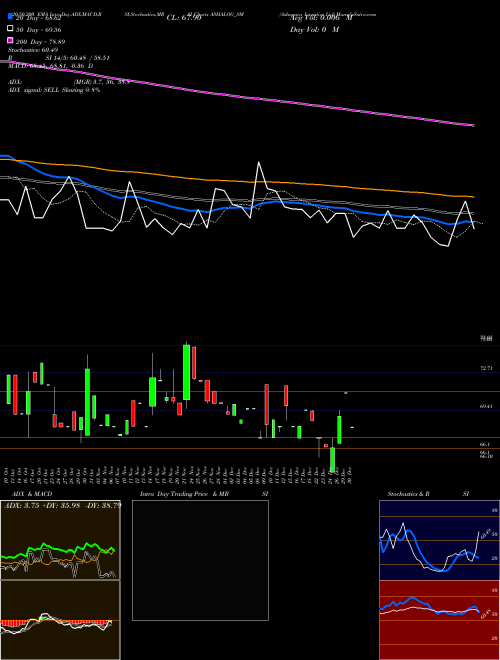Click the 'ADX signal: SELL Slowing @ 8%' text
Viewport: 500px width, 660px height.
pyautogui.click(x=54, y=90)
